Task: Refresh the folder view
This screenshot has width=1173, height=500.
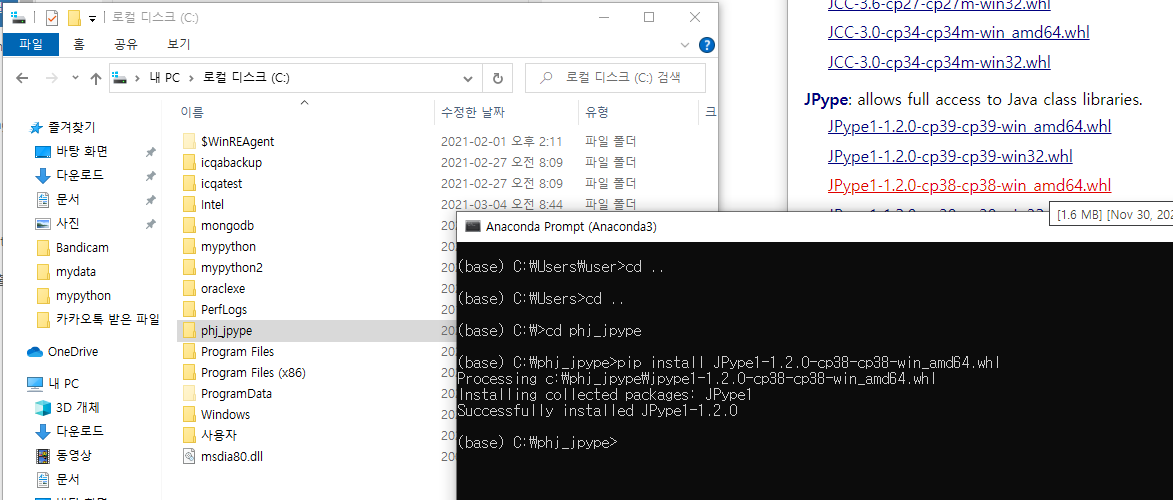Action: pyautogui.click(x=497, y=78)
